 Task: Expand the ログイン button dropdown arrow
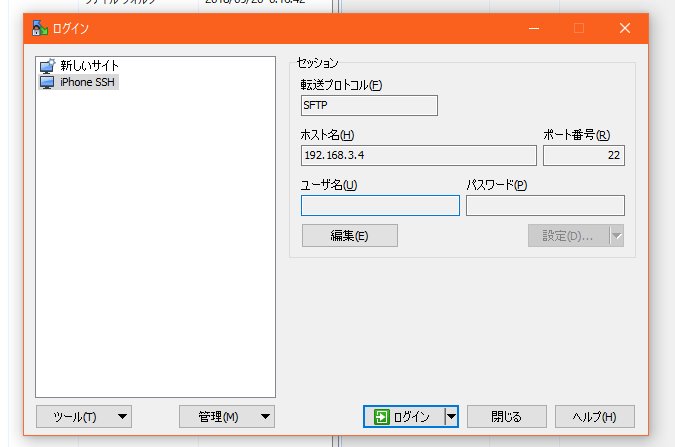pos(451,416)
